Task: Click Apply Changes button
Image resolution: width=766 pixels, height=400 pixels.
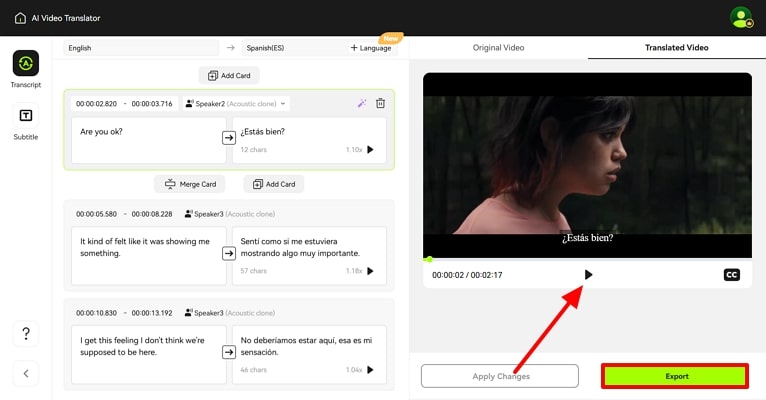Action: pos(500,376)
